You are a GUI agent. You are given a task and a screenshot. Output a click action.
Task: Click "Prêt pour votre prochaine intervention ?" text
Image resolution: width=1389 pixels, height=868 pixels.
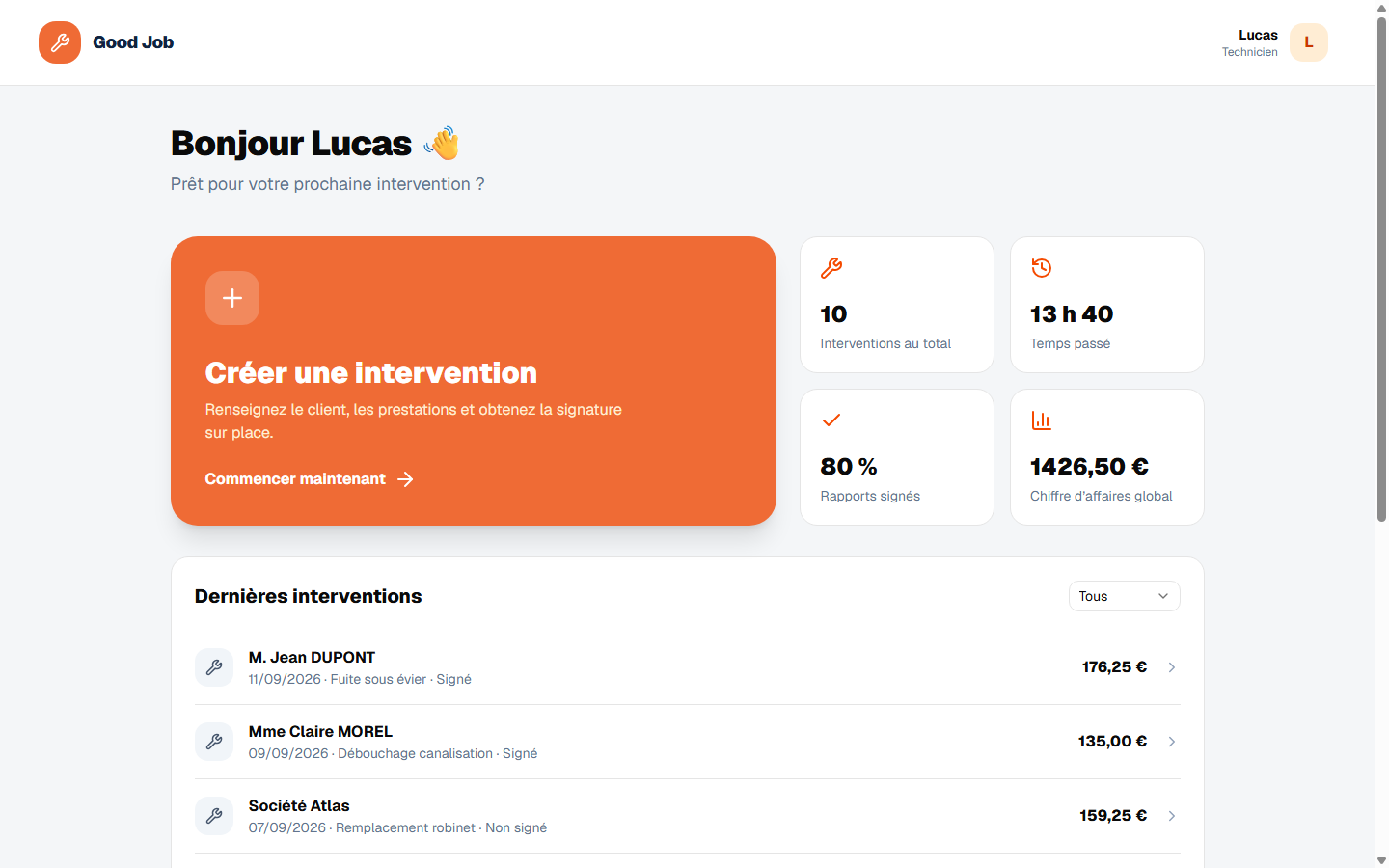328,184
